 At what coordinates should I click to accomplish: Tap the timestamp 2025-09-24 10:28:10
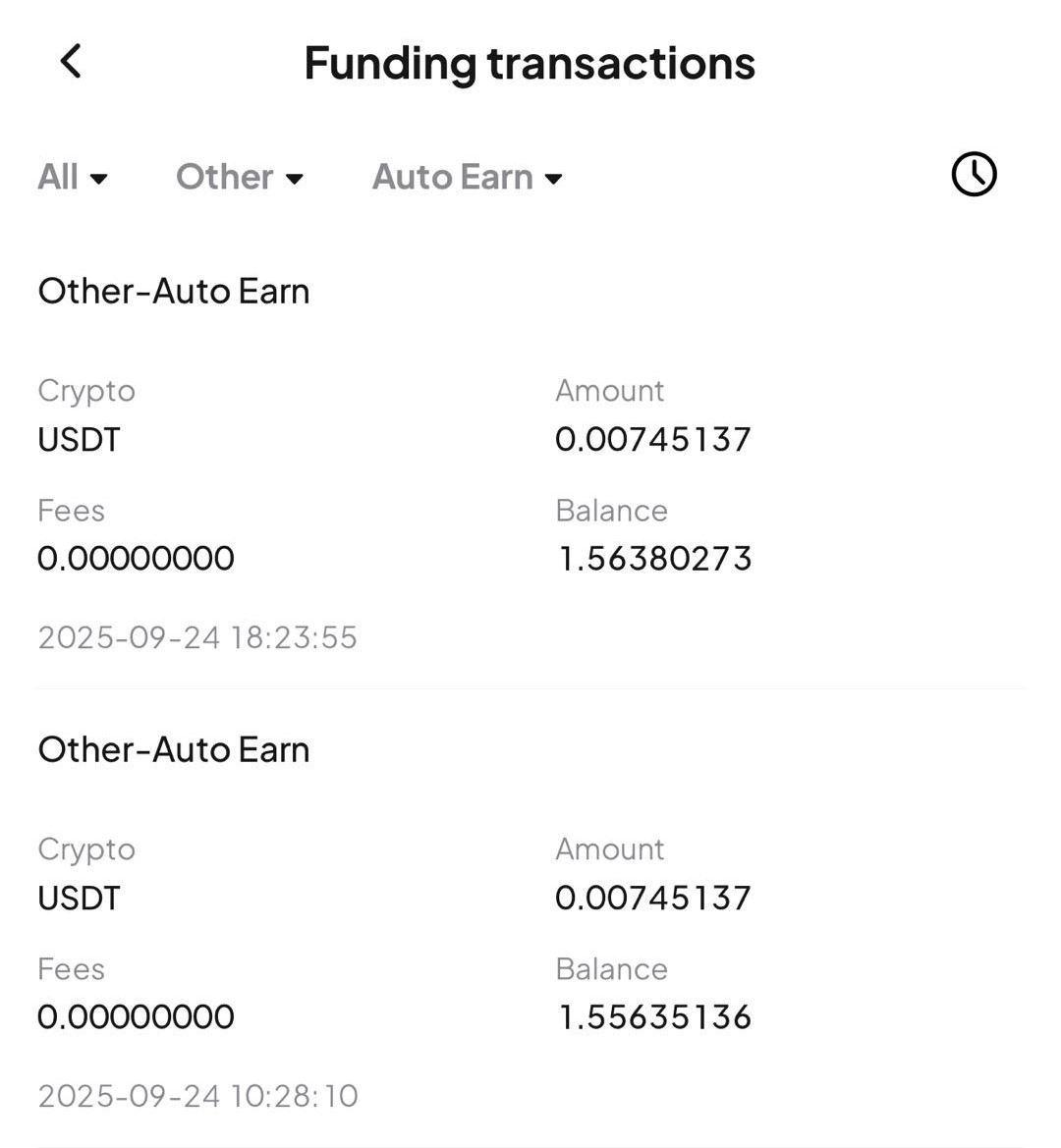(x=197, y=1096)
